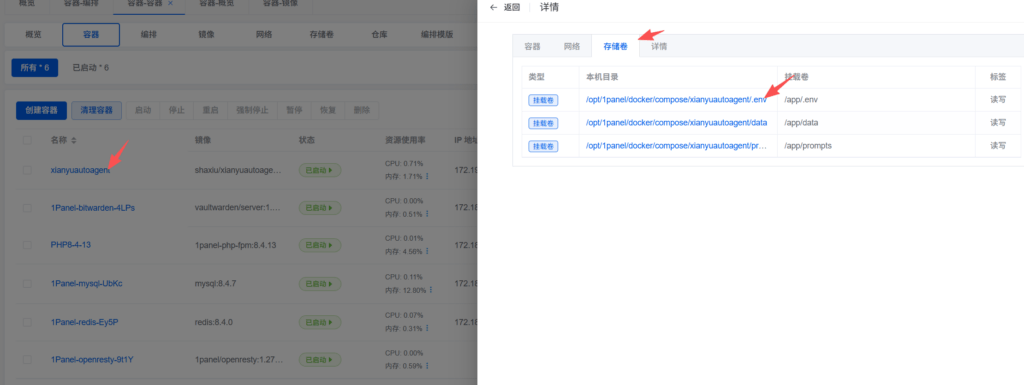The height and width of the screenshot is (385, 1024).
Task: Click the /app/prompts mount path cell
Action: point(808,146)
